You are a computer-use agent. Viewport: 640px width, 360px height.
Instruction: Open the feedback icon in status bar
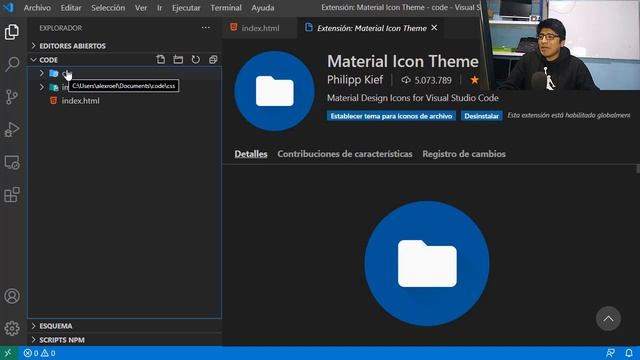611,353
